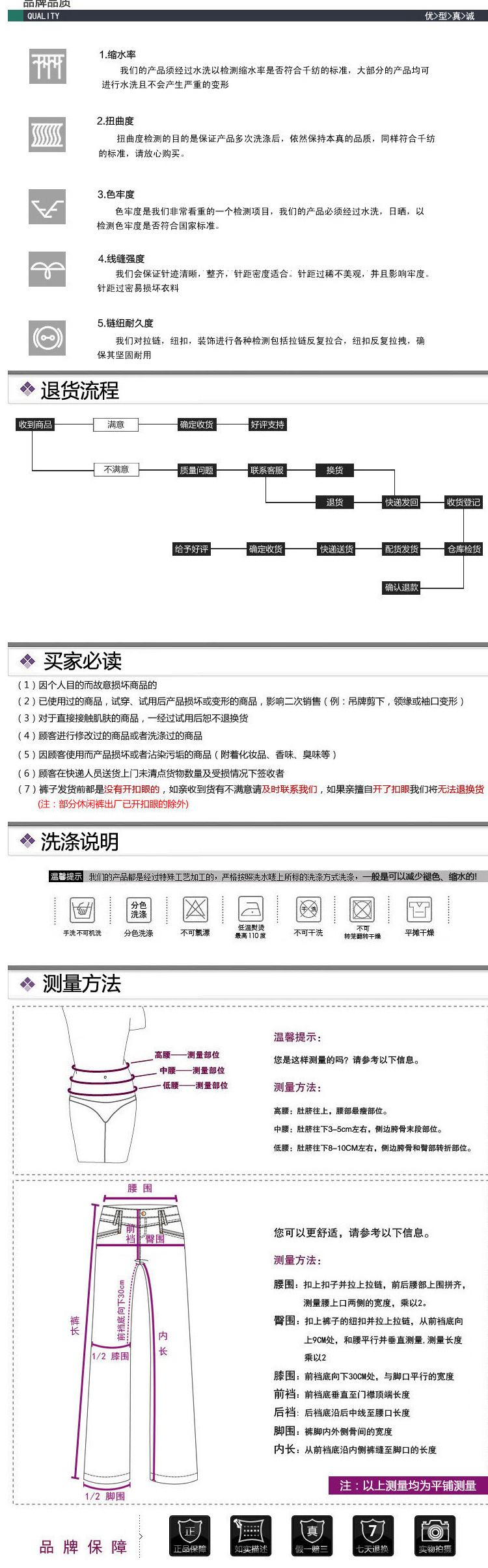Click the 收货登记 flowchart box
Viewport: 488px width, 1568px height.
click(x=463, y=502)
